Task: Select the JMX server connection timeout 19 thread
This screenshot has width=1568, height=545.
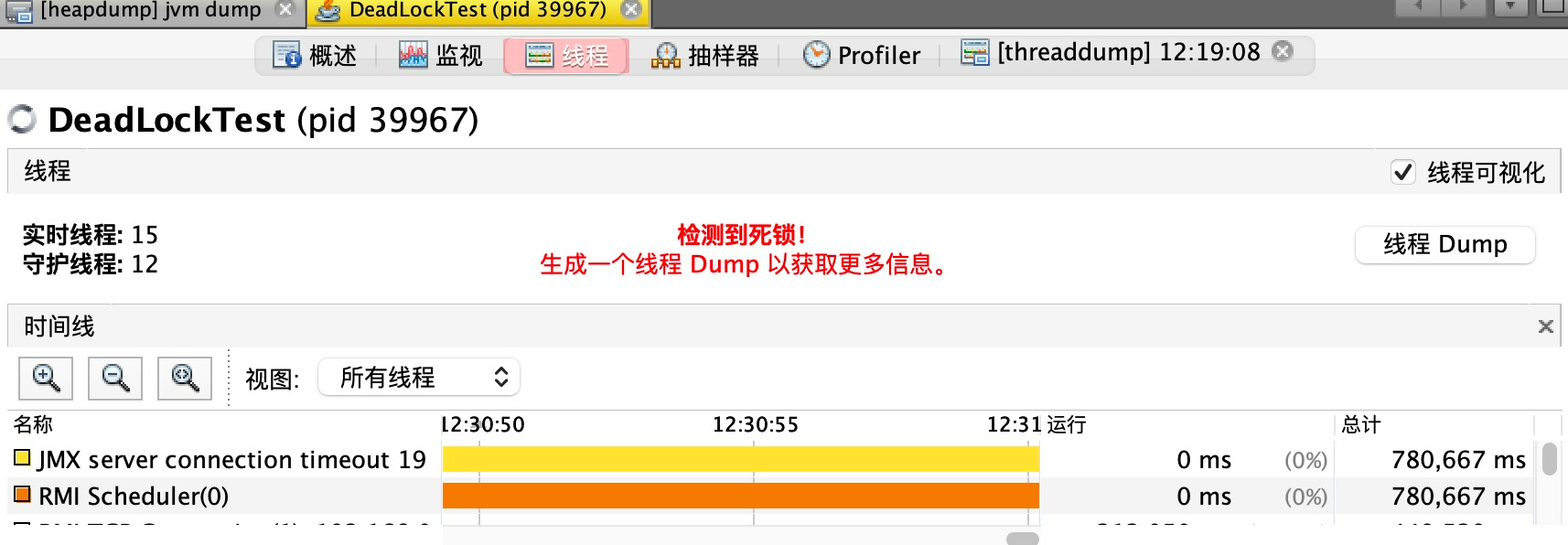Action: [231, 459]
